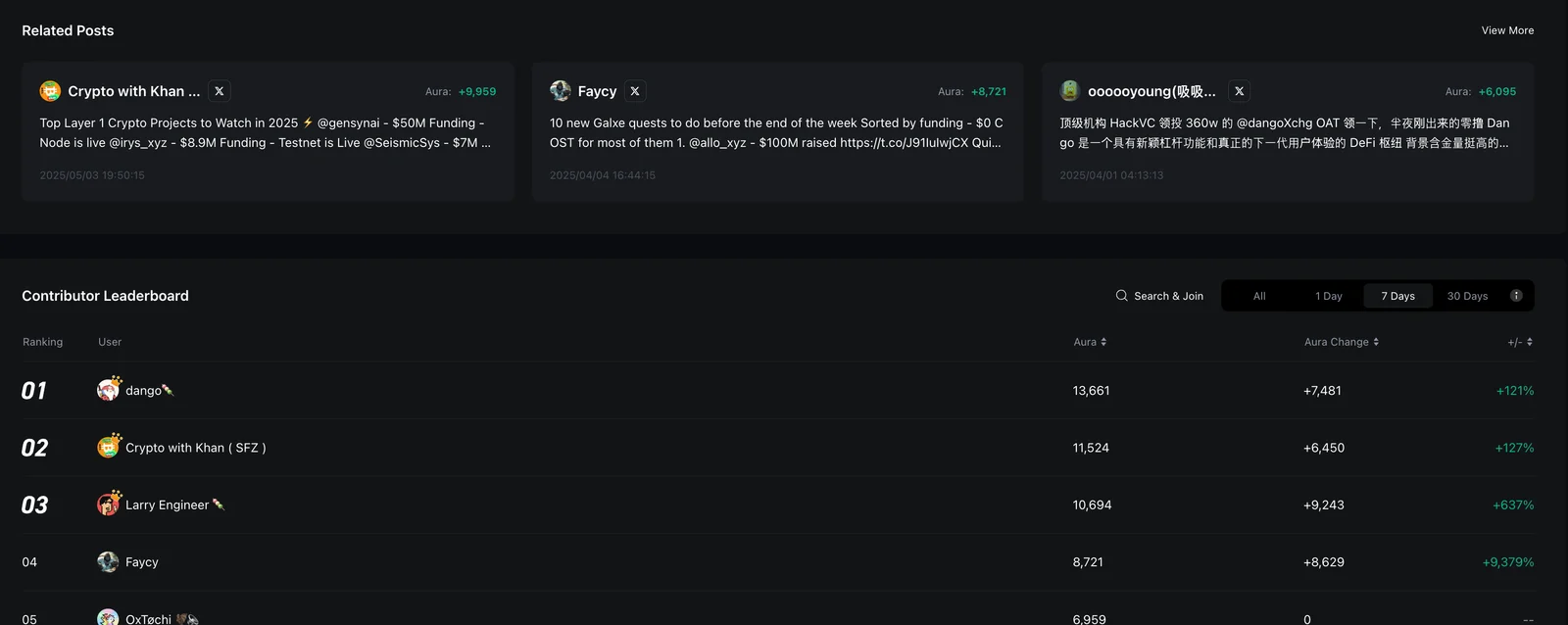Image resolution: width=1568 pixels, height=625 pixels.
Task: Open the oooooyoung related post card
Action: pyautogui.click(x=1288, y=132)
